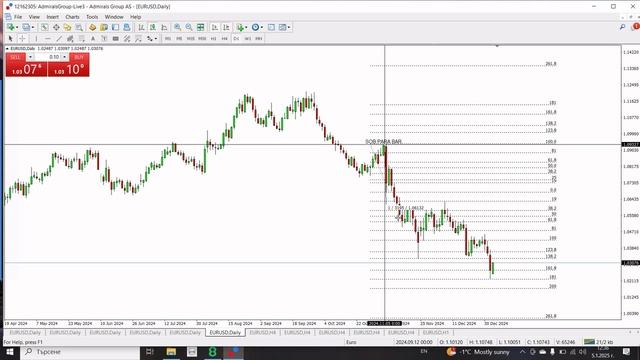Screen dimensions: 640x360
Task: Select the Arrows objects tool
Action: tap(150, 38)
